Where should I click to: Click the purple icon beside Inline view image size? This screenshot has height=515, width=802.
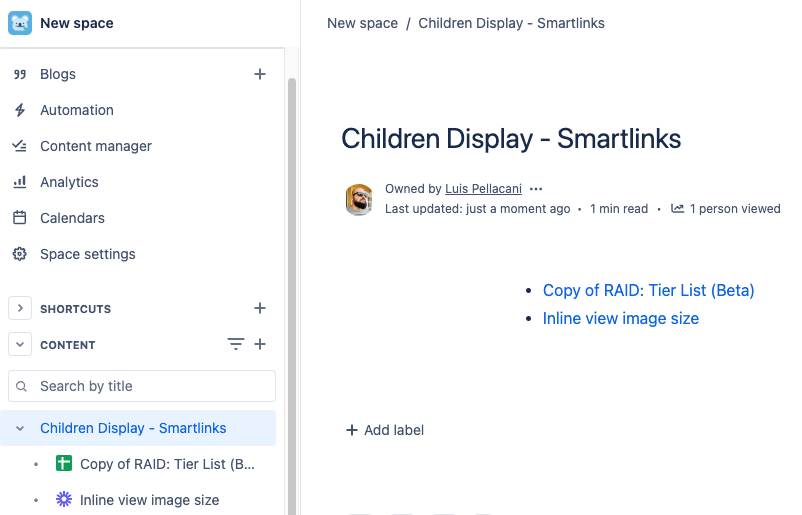(64, 499)
